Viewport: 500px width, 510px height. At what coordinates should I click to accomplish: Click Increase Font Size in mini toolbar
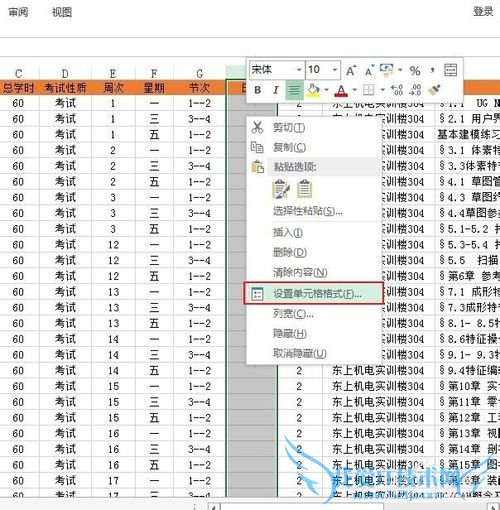pos(351,70)
